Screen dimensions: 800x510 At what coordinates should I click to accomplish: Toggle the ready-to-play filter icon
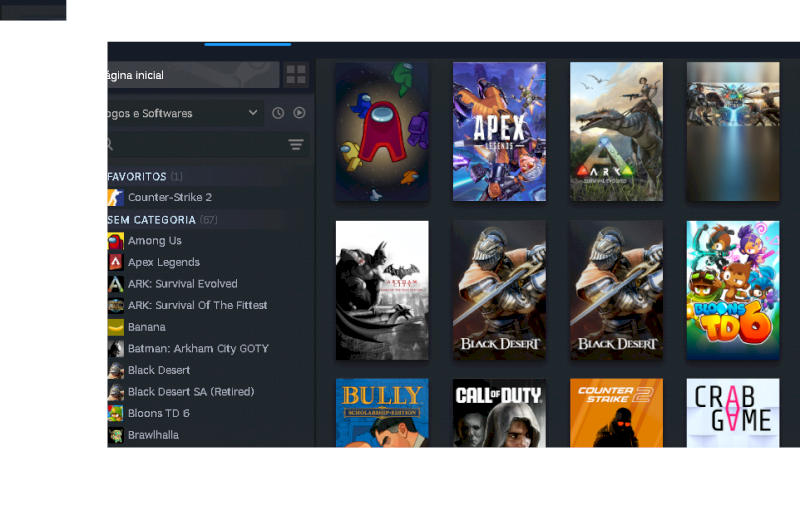click(x=299, y=113)
